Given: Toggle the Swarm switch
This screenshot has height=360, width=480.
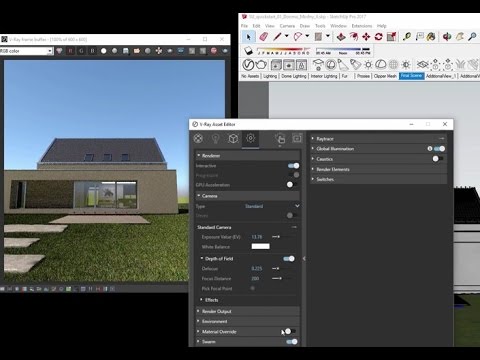Looking at the screenshot, I should [x=292, y=341].
